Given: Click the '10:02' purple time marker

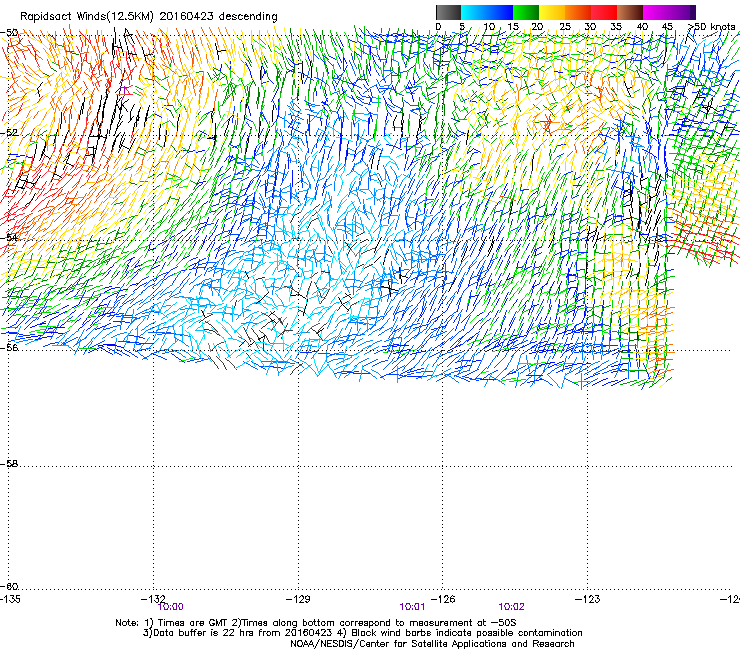Looking at the screenshot, I should click(x=512, y=607).
